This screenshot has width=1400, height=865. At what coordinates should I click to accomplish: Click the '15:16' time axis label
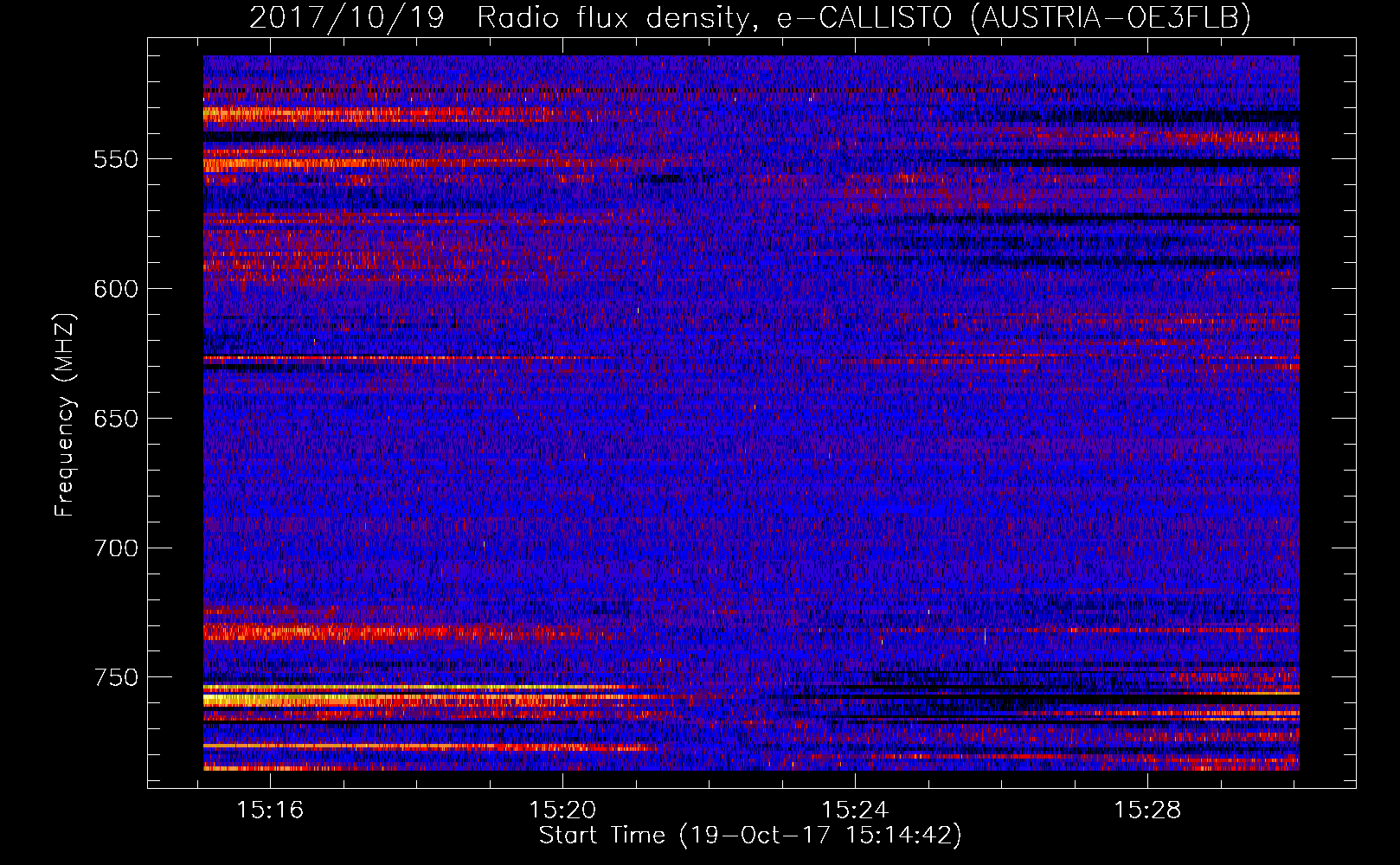pos(271,811)
